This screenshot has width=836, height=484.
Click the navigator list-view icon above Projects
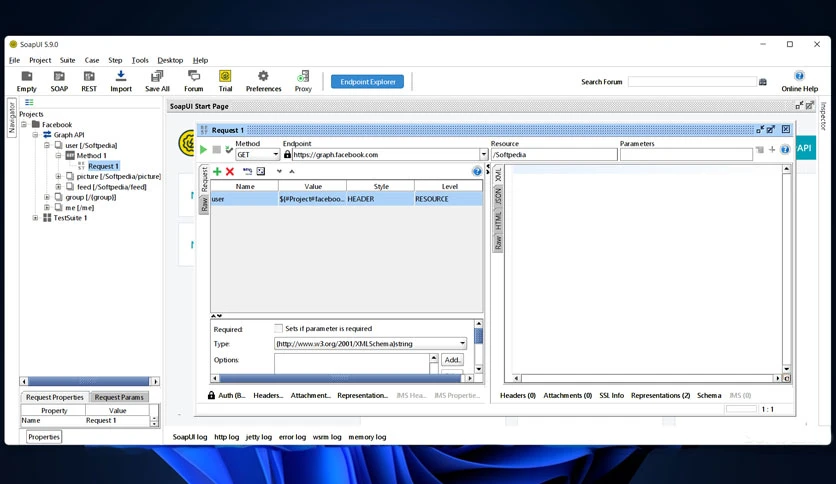pos(29,102)
